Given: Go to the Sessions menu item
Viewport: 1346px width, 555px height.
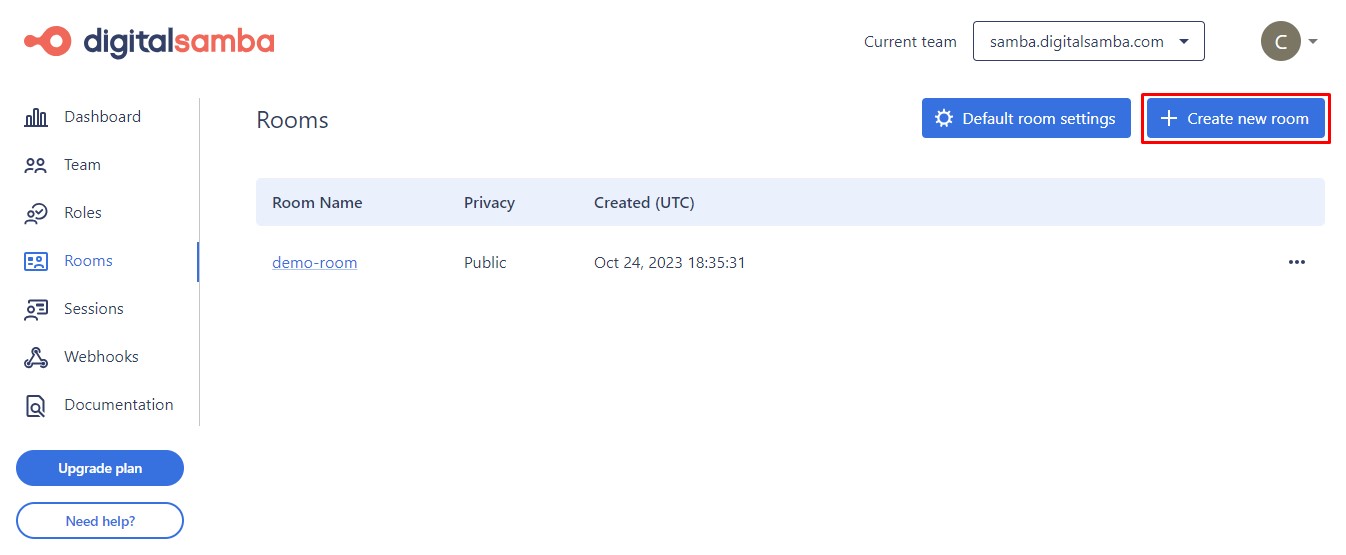Looking at the screenshot, I should tap(93, 309).
